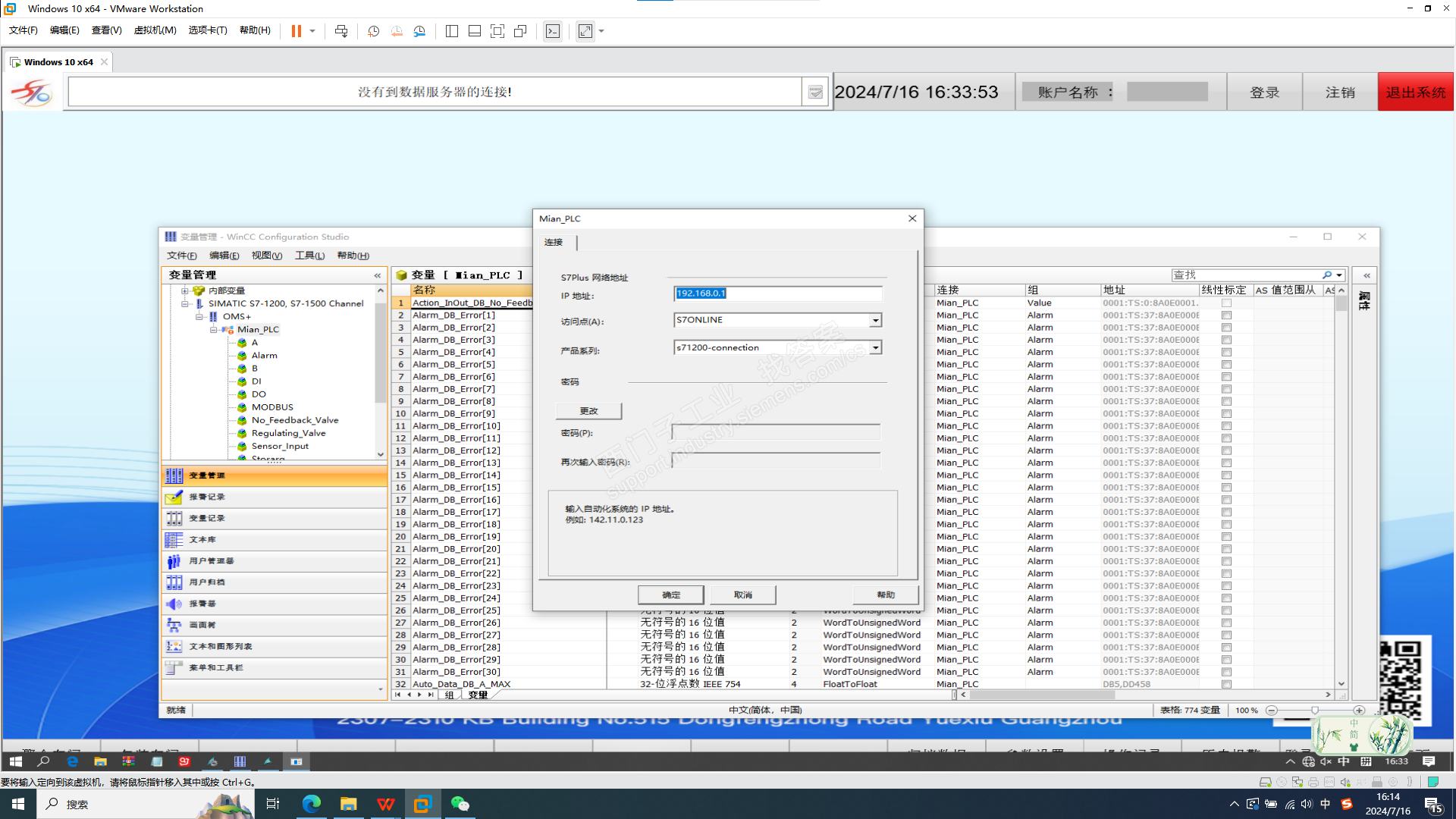Click the VMware pause virtual machine icon
The width and height of the screenshot is (1456, 819).
pos(297,31)
